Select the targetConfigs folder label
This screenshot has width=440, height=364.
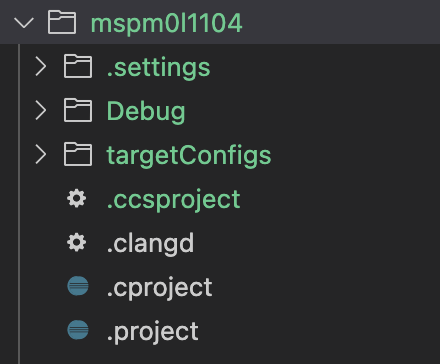coord(189,155)
